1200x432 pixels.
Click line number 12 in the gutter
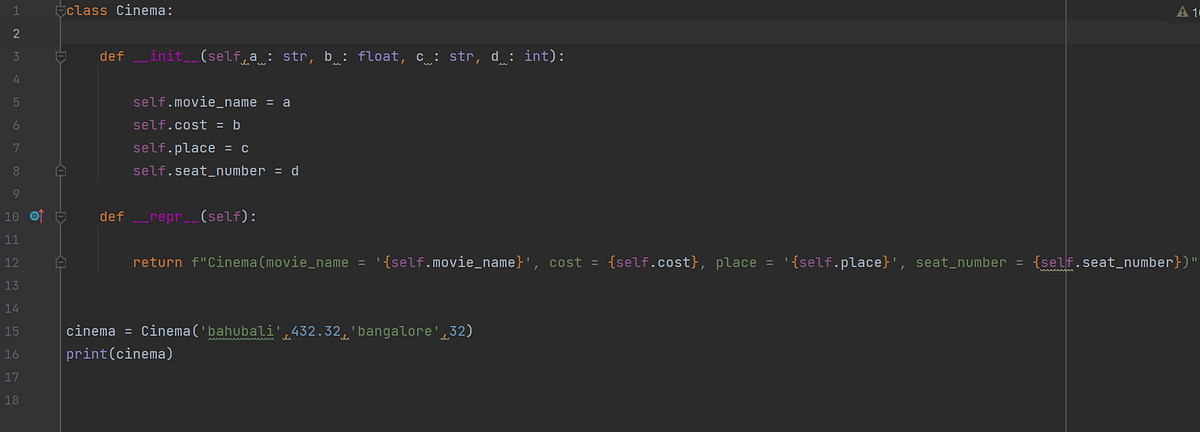pos(14,262)
